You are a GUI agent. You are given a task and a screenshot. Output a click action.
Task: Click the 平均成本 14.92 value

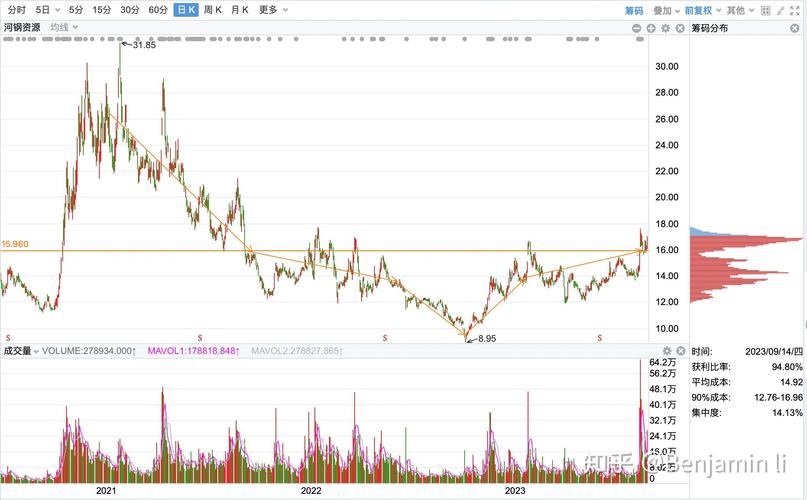coord(792,382)
